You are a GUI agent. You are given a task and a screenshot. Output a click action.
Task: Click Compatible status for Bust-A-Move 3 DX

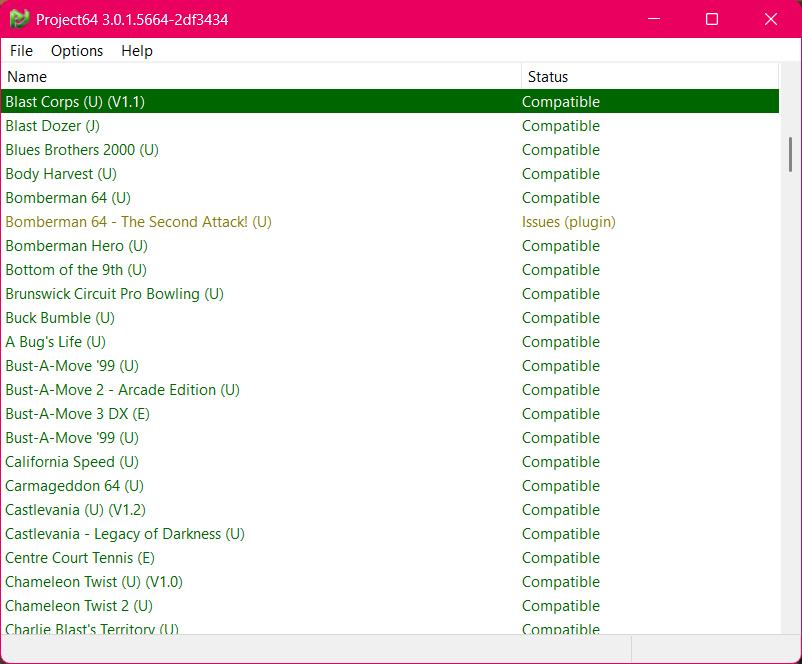561,414
